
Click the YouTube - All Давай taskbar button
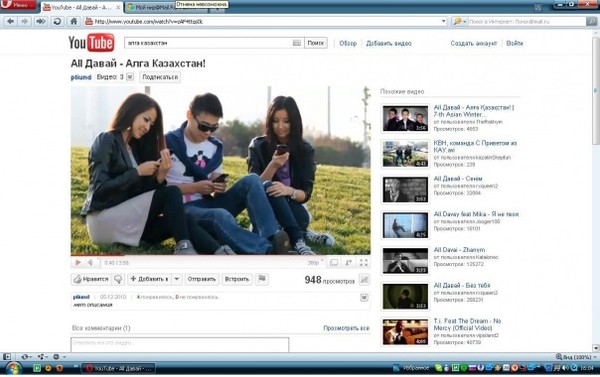tap(119, 369)
